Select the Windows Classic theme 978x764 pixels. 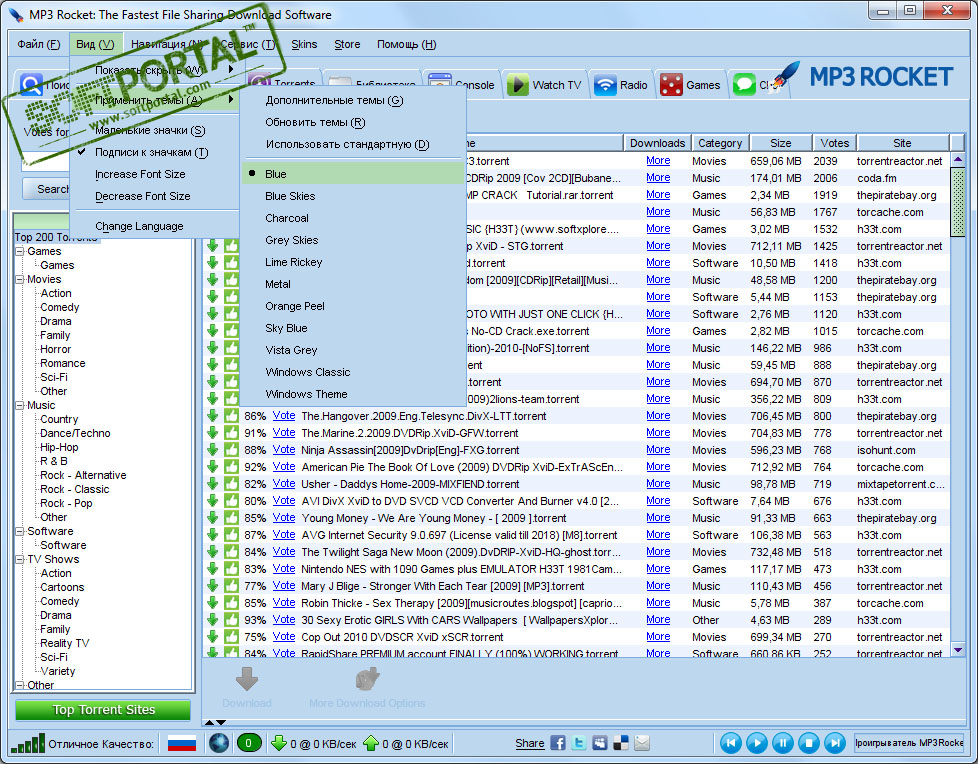[x=352, y=372]
